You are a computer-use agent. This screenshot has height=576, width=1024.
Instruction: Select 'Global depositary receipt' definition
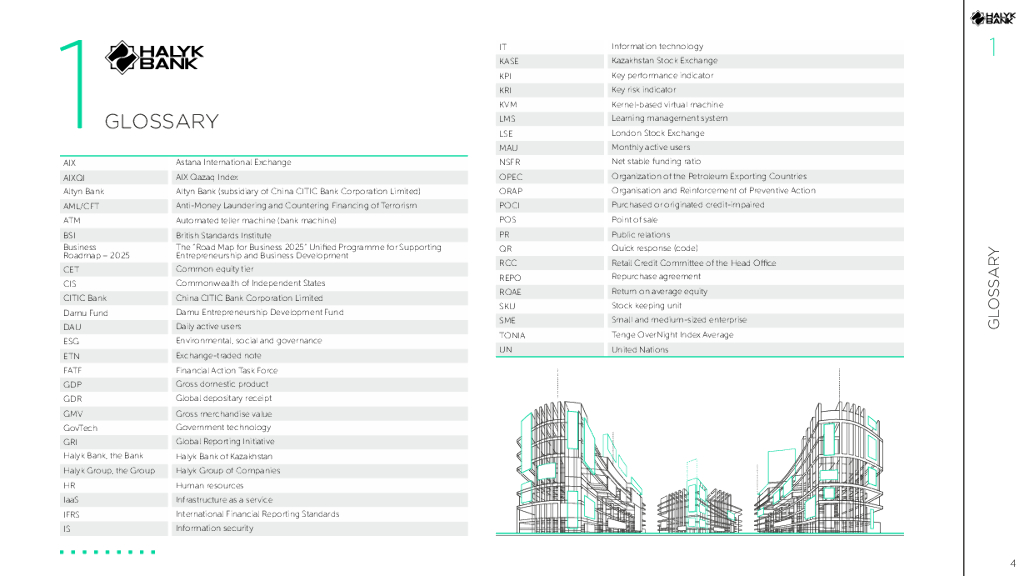[x=223, y=398]
